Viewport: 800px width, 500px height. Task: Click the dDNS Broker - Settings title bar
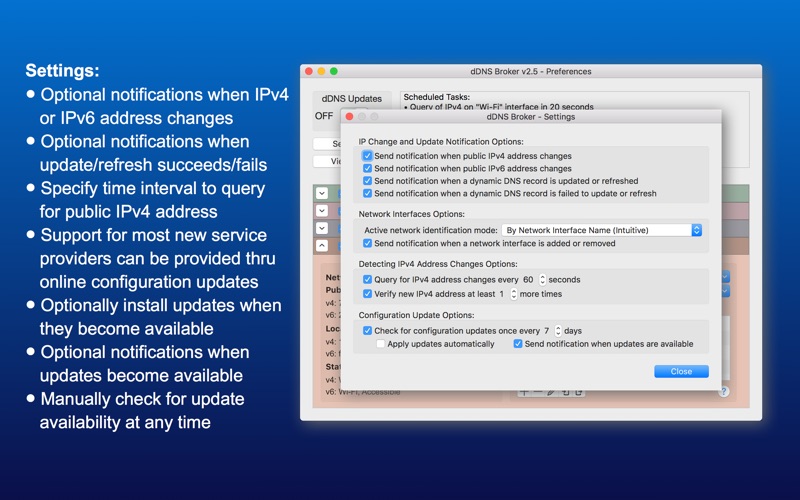[531, 117]
